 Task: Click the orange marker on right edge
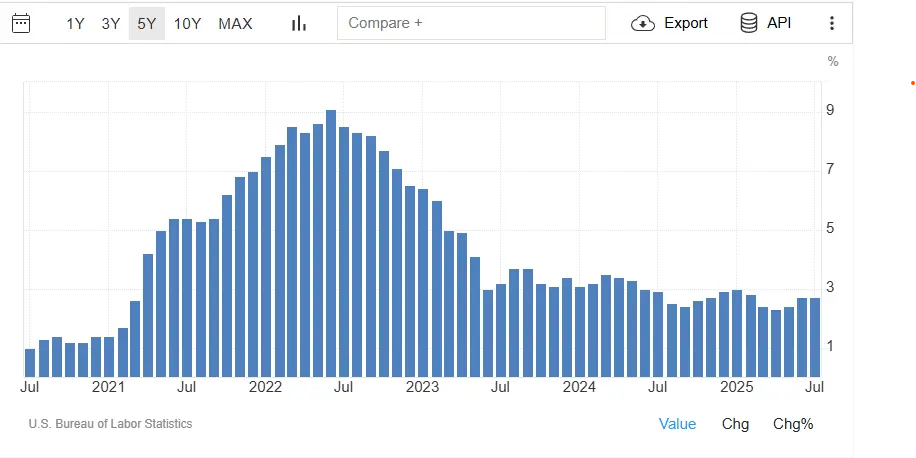click(x=910, y=83)
